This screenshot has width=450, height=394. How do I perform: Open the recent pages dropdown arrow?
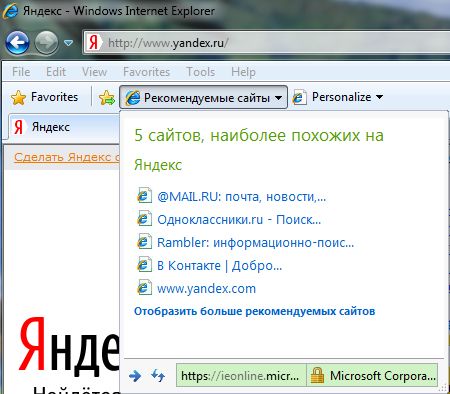point(68,43)
